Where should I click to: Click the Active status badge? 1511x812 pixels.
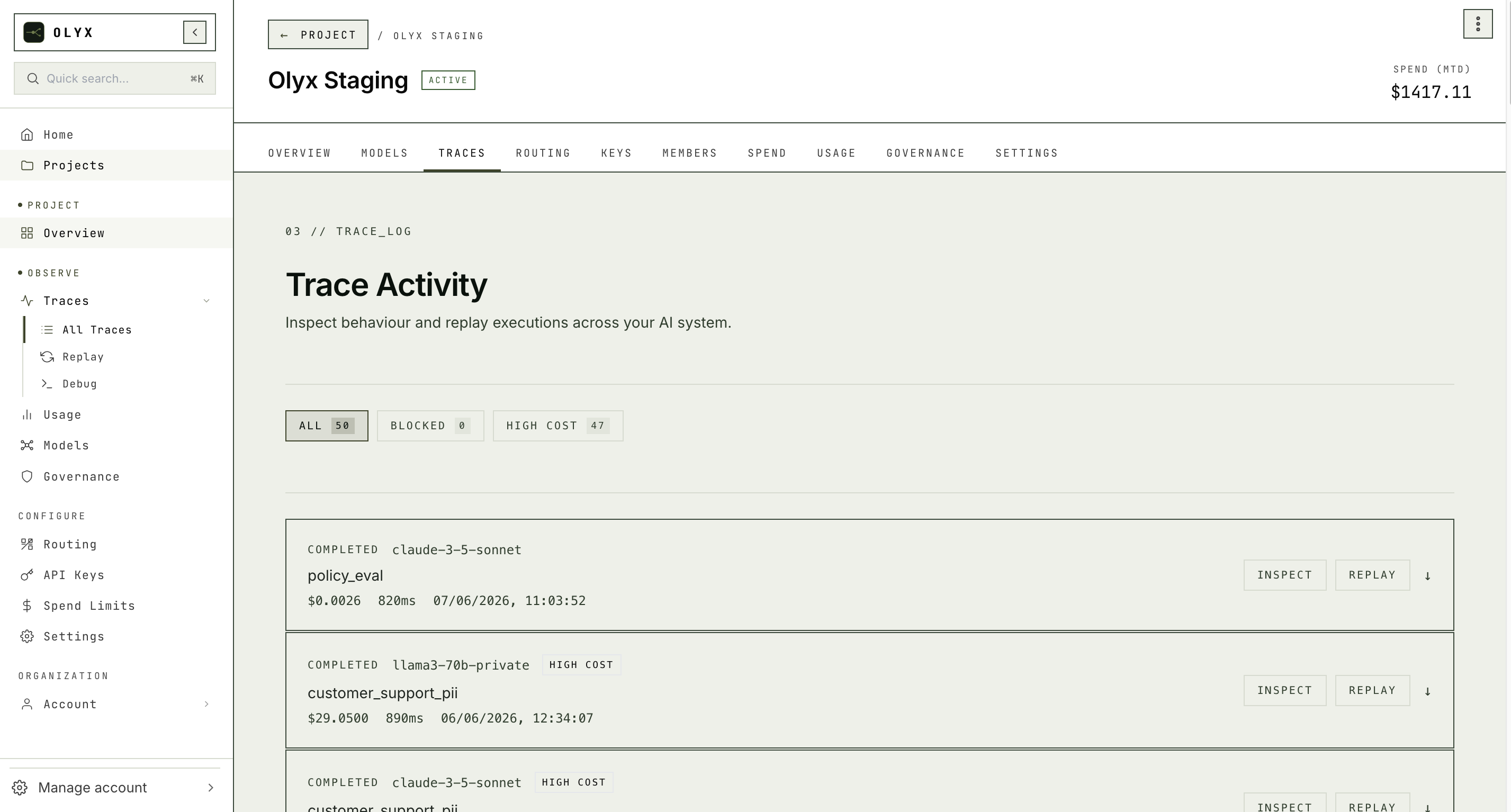tap(448, 80)
